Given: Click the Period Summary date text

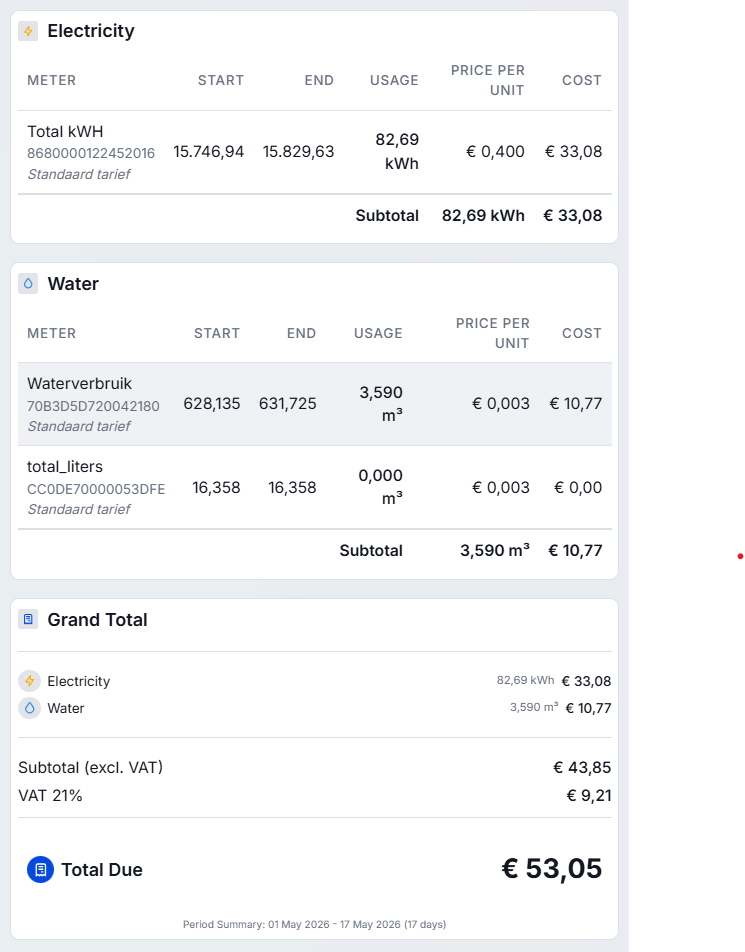Looking at the screenshot, I should [x=315, y=924].
